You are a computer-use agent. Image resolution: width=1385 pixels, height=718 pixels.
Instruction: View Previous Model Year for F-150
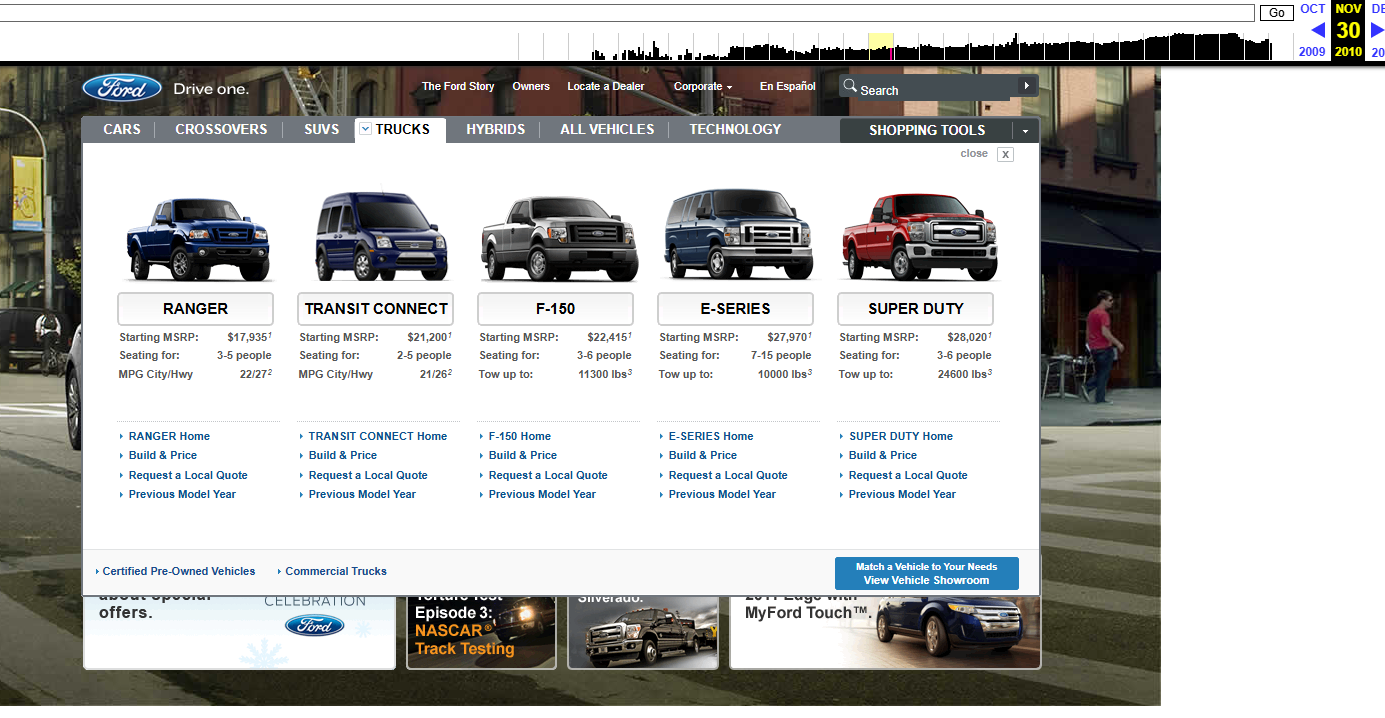542,494
